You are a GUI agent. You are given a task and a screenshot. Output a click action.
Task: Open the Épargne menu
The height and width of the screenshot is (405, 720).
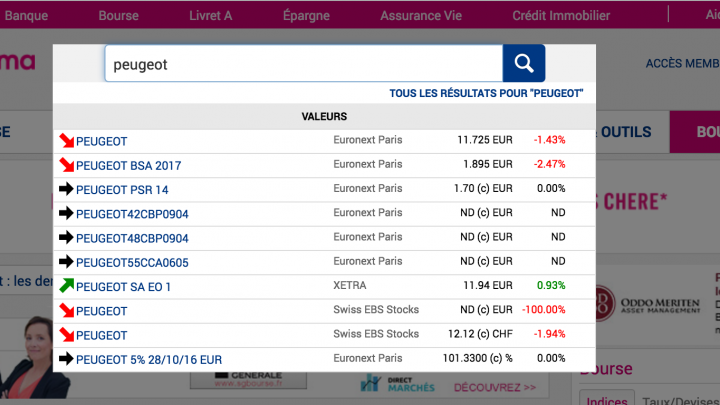pos(306,16)
